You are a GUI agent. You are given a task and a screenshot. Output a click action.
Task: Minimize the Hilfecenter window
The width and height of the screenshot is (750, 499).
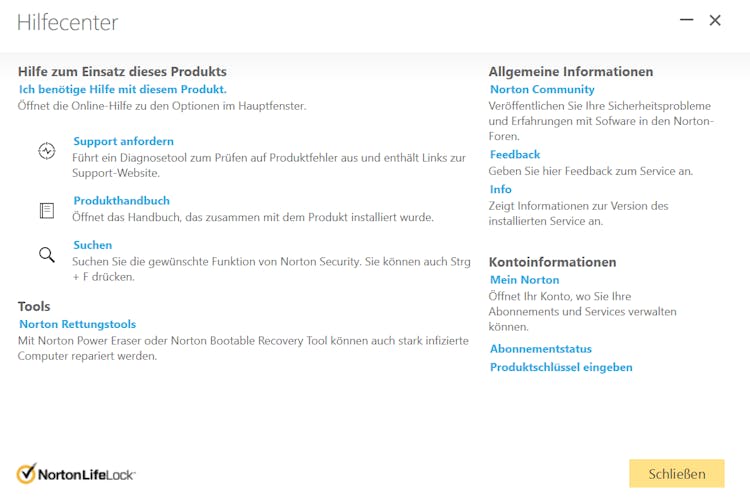point(686,20)
